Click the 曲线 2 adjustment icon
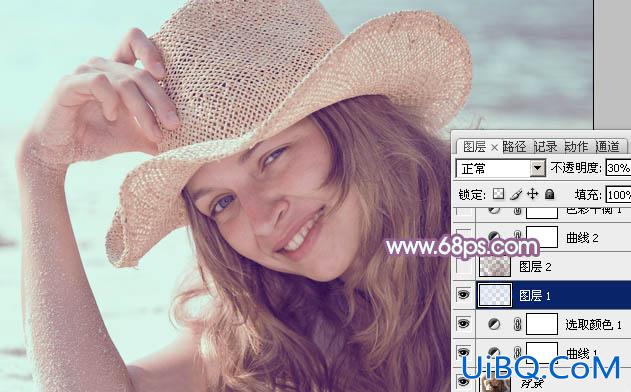 pos(494,237)
